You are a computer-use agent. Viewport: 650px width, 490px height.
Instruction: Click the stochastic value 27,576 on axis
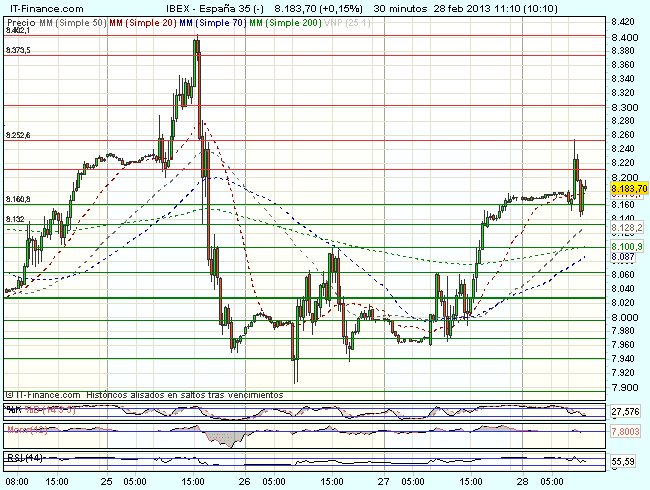pyautogui.click(x=625, y=411)
